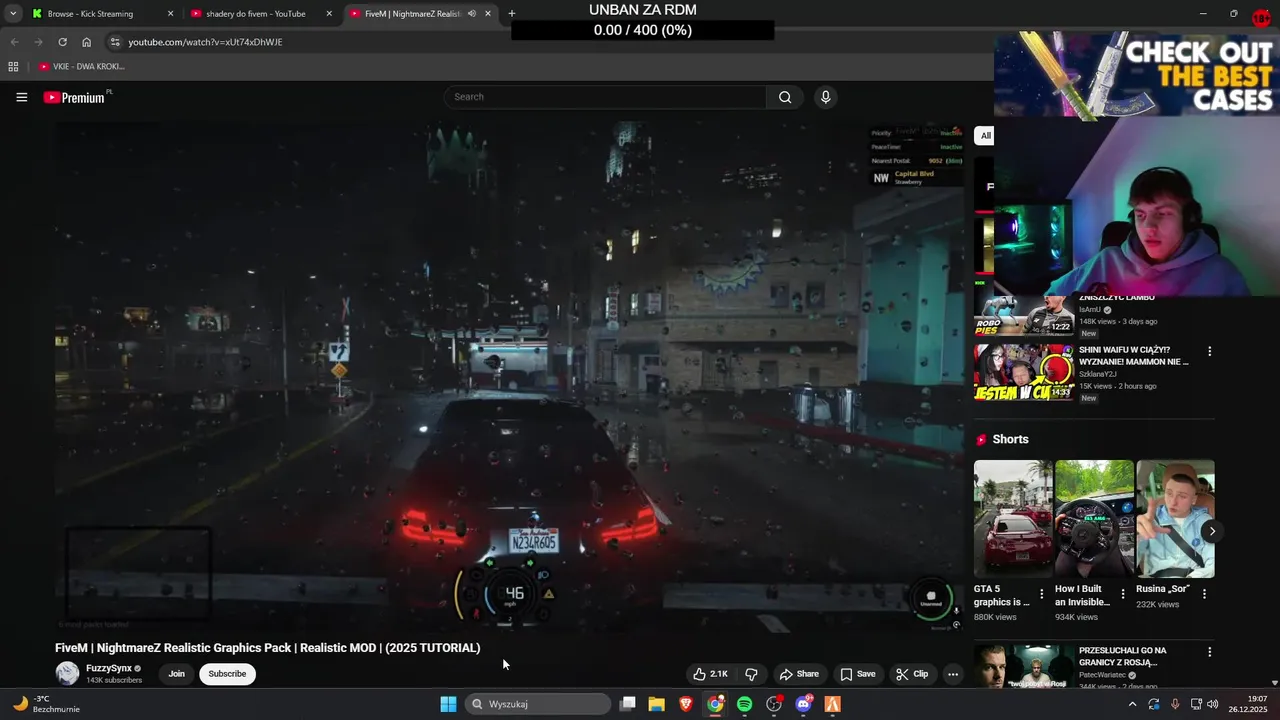Open VKIE - DWA KROKI bookmark
Image resolution: width=1280 pixels, height=720 pixels.
click(x=82, y=67)
